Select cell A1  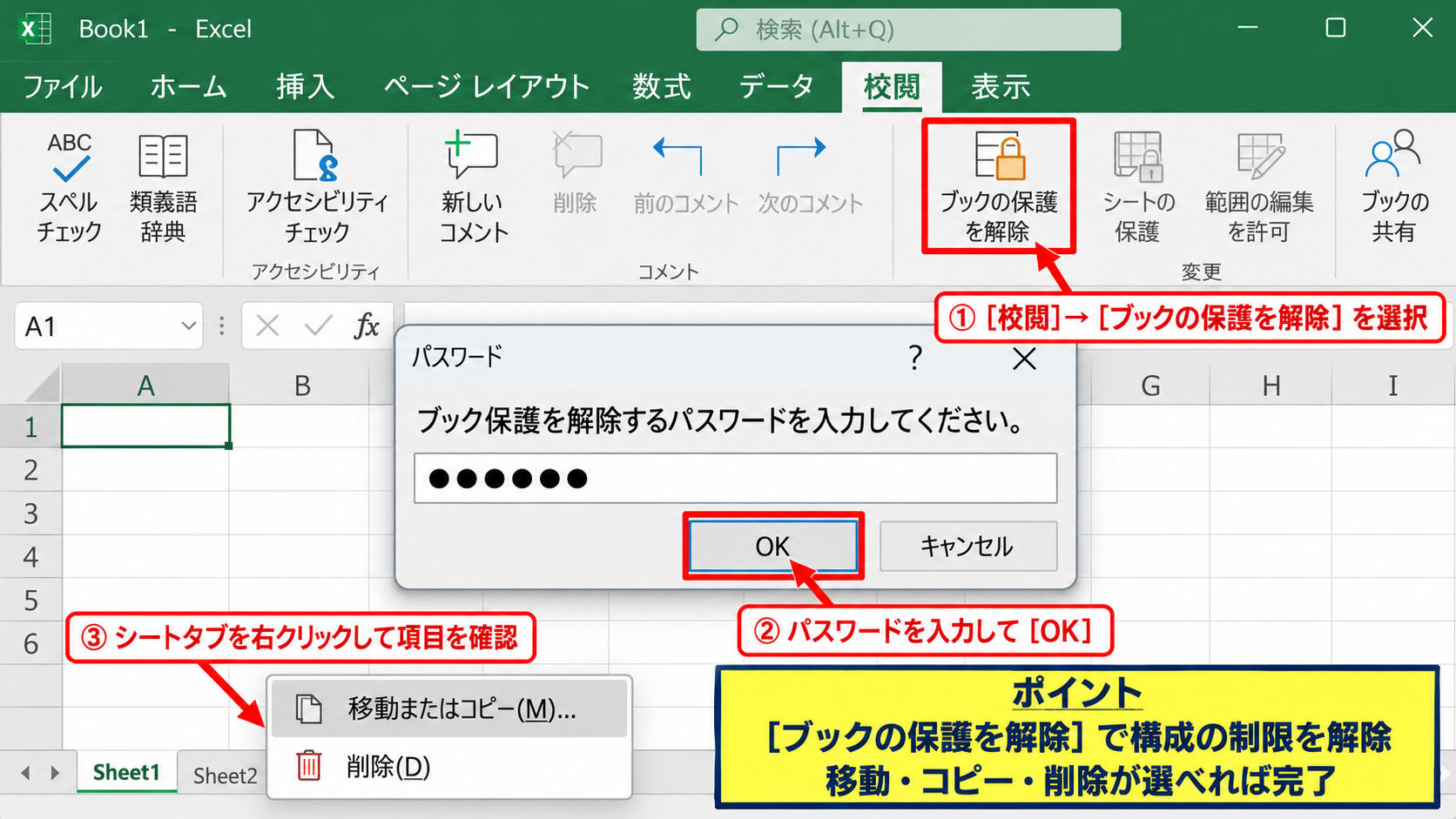point(145,426)
